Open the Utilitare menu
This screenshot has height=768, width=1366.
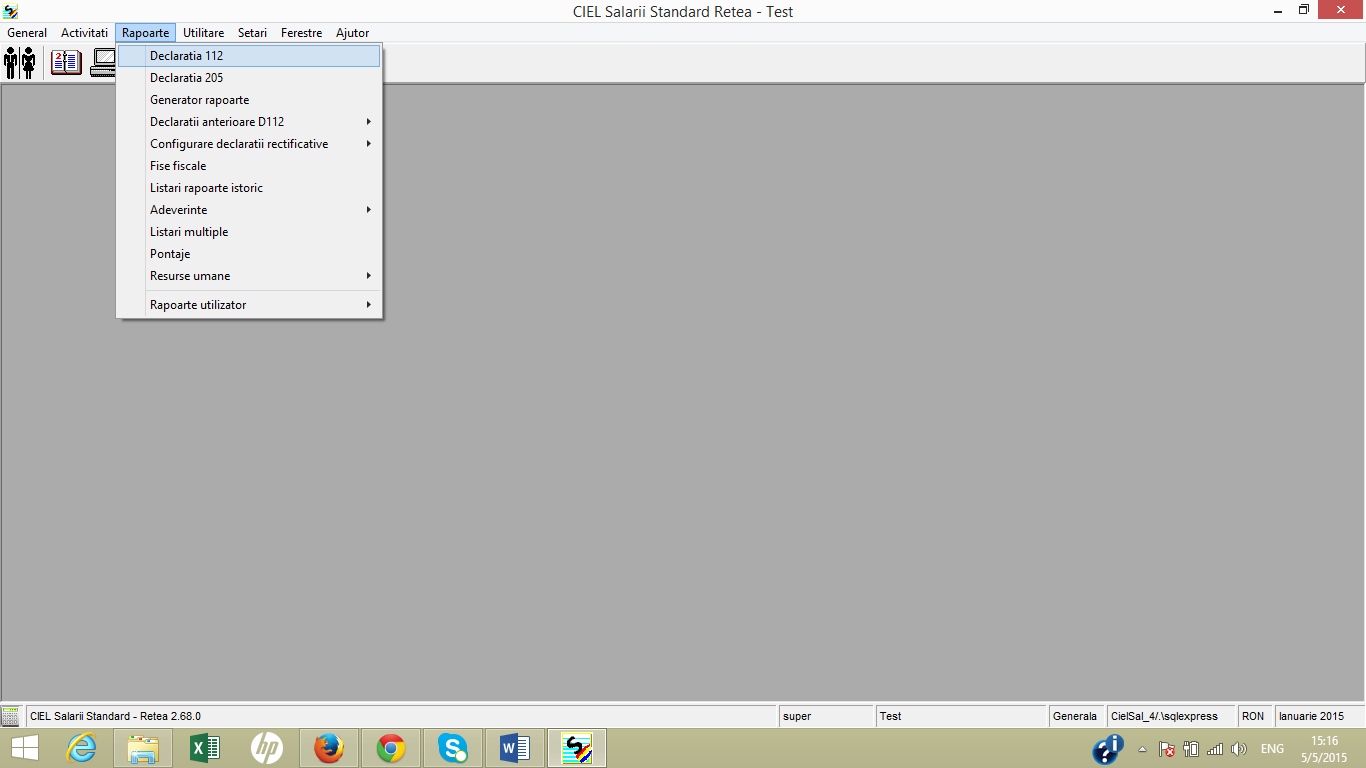coord(204,33)
